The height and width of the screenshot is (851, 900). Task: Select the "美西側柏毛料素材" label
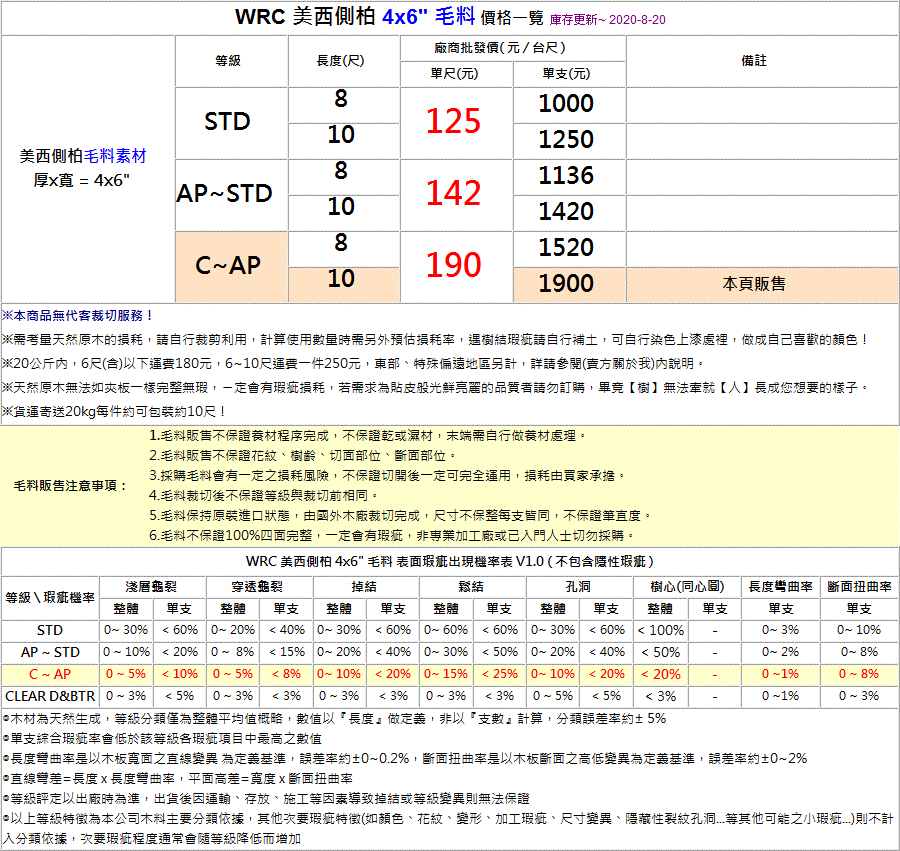83,156
